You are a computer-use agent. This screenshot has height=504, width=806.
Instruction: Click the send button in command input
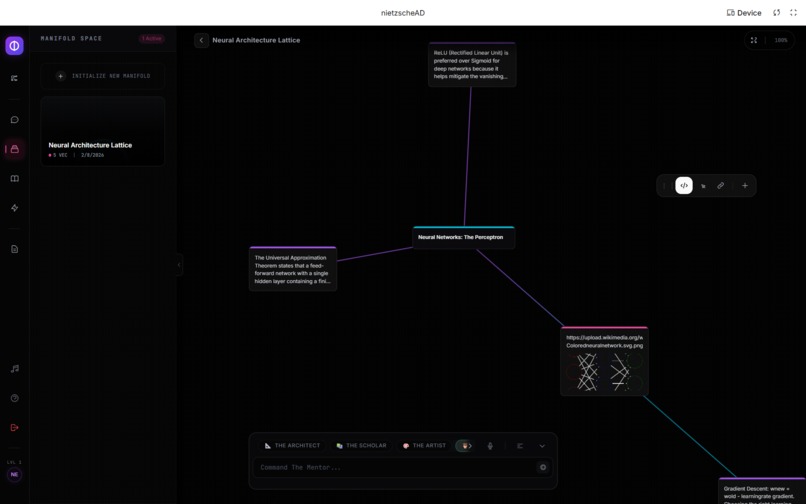point(543,467)
